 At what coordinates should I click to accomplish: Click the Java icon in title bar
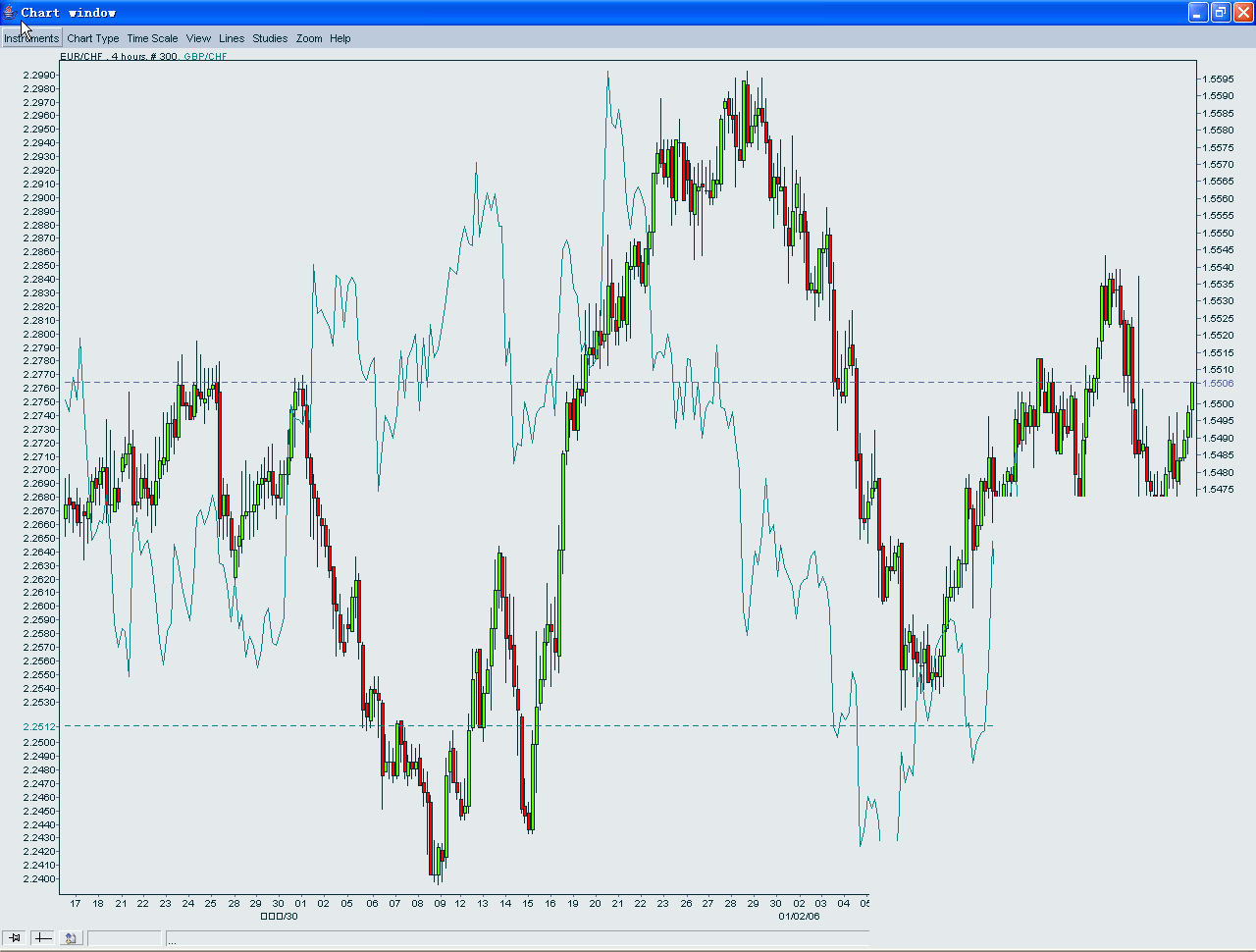[10, 12]
